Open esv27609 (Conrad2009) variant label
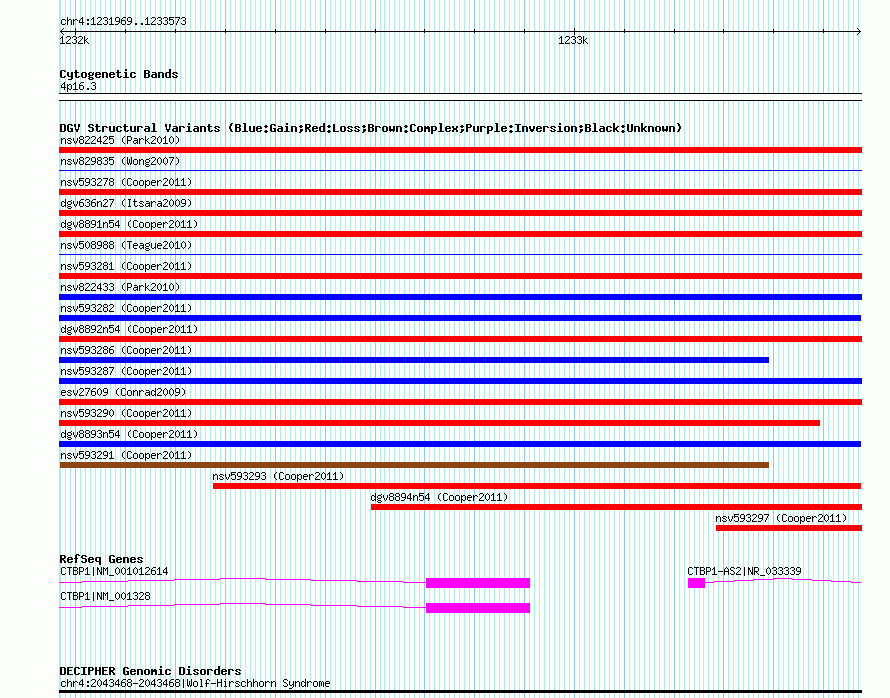Image resolution: width=890 pixels, height=698 pixels. tap(123, 392)
